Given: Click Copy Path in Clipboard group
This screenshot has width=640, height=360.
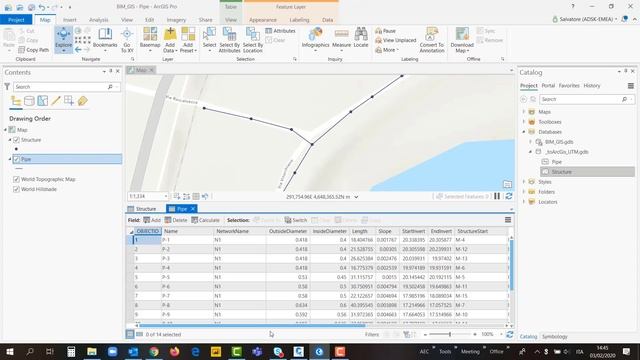Looking at the screenshot, I should click(x=33, y=50).
